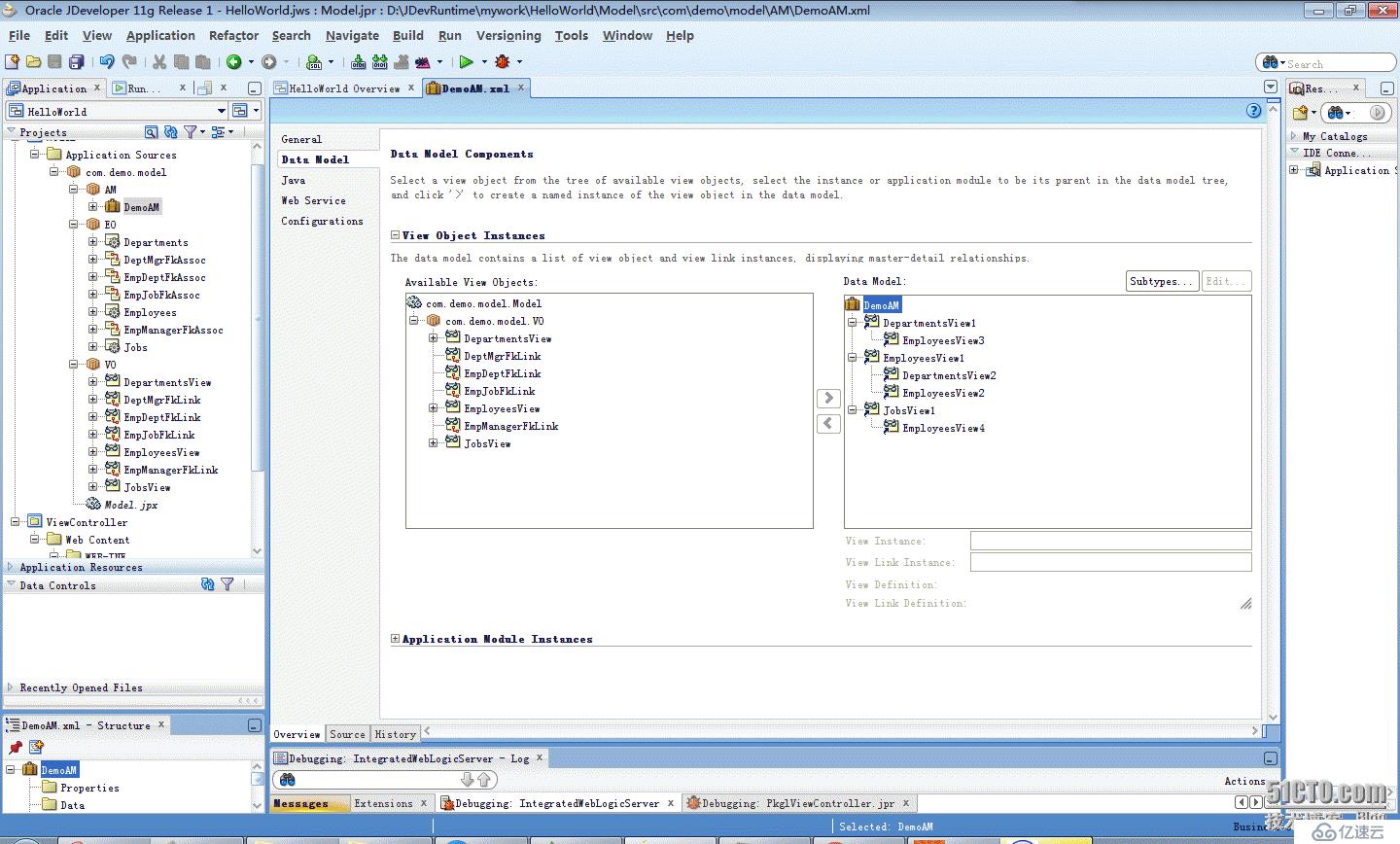Click the Debug ladybug icon

click(x=502, y=62)
